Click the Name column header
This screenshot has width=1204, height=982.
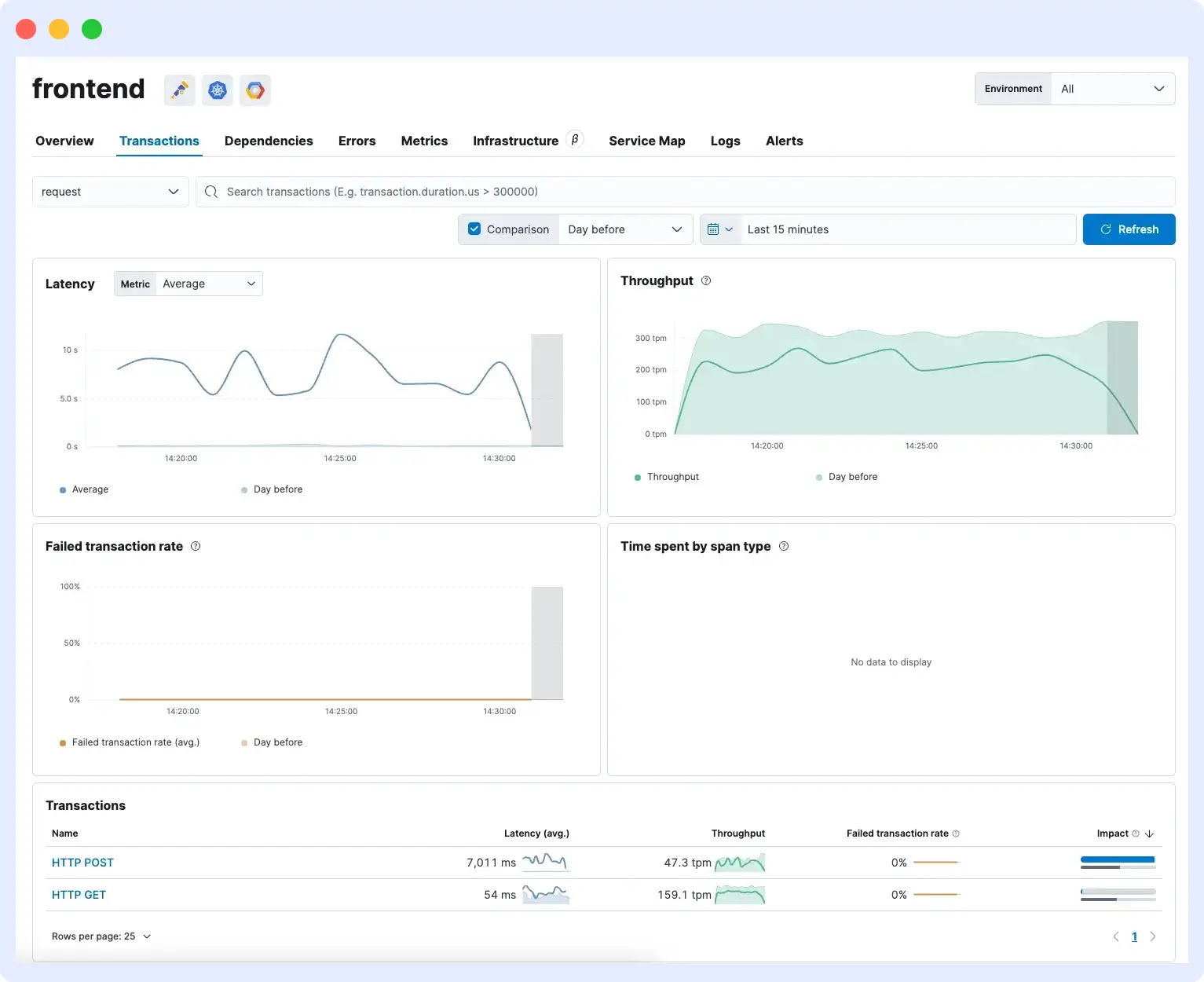[x=65, y=834]
